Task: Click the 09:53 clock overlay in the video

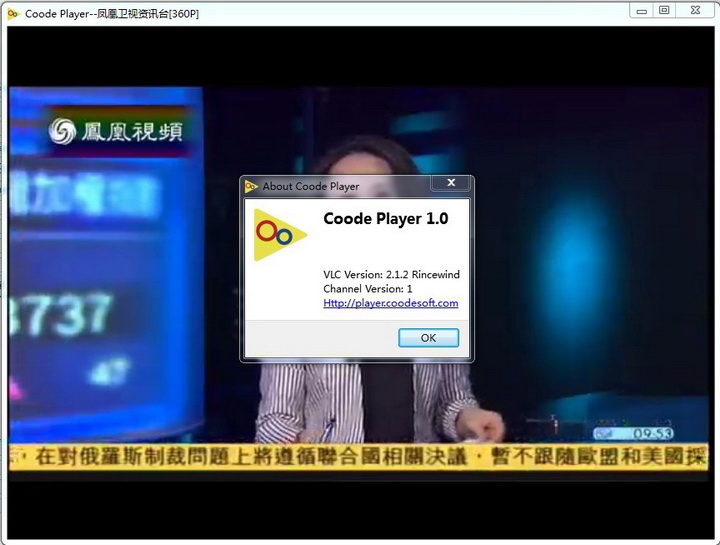Action: 634,433
